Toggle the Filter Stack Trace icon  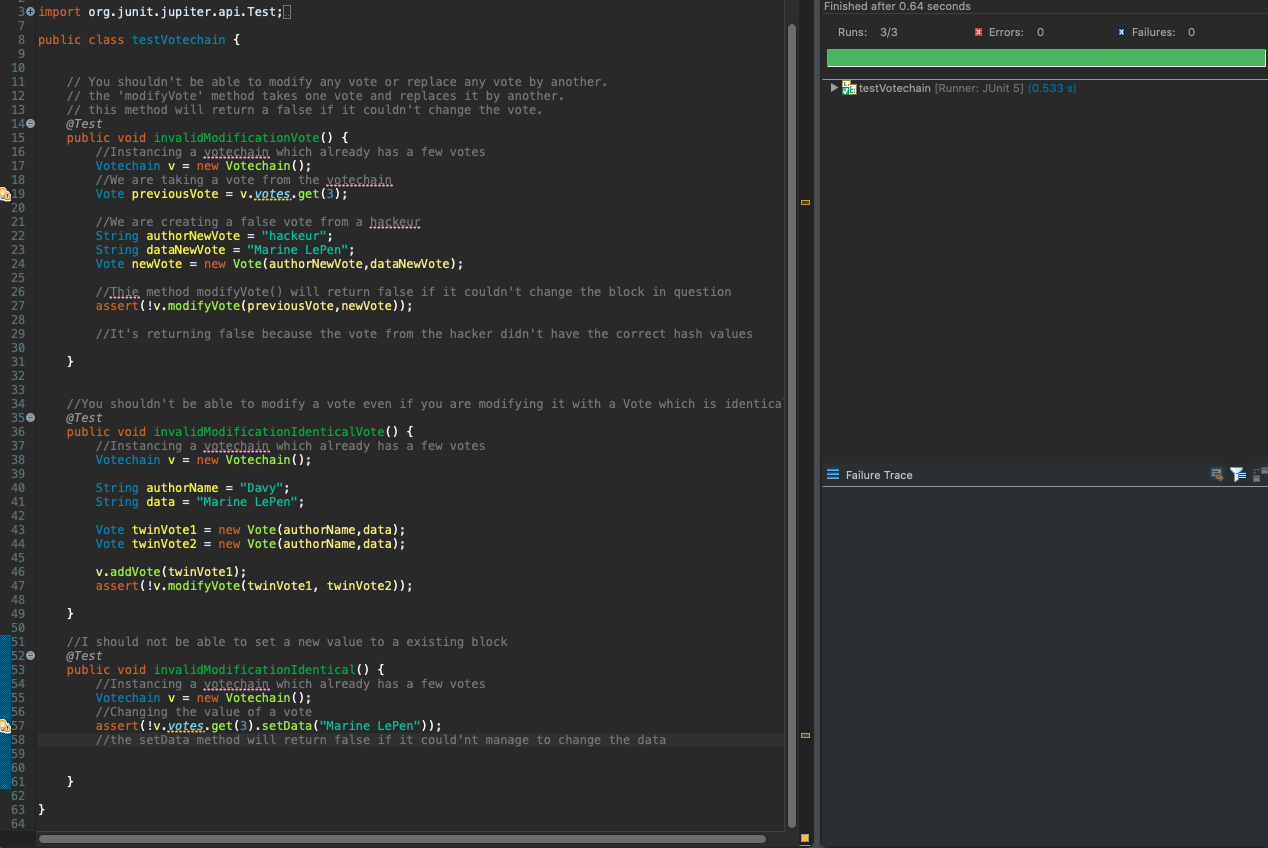click(x=1237, y=475)
